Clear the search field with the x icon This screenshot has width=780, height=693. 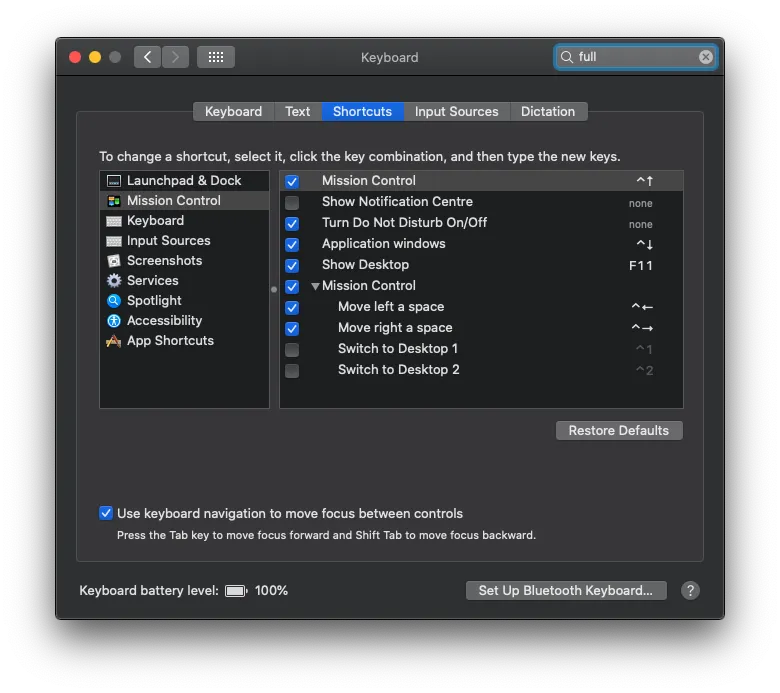[x=706, y=57]
